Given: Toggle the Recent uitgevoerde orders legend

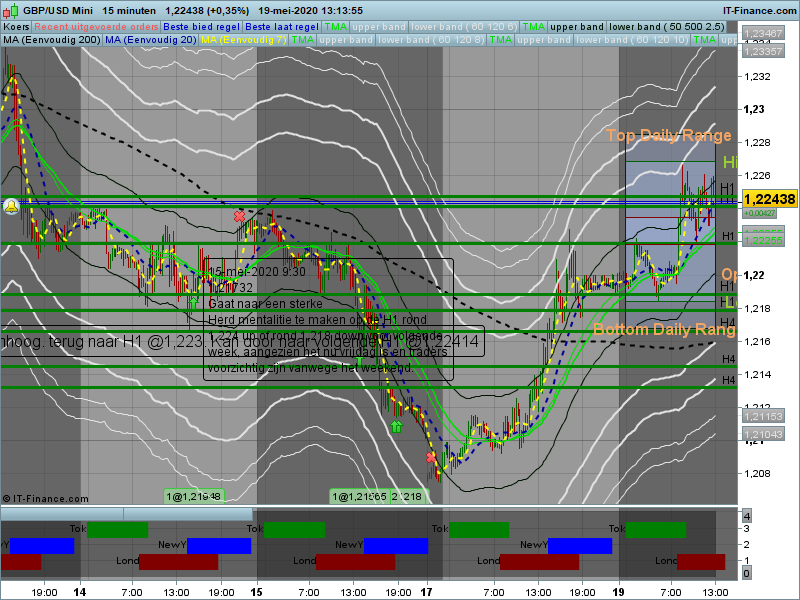Looking at the screenshot, I should point(96,27).
